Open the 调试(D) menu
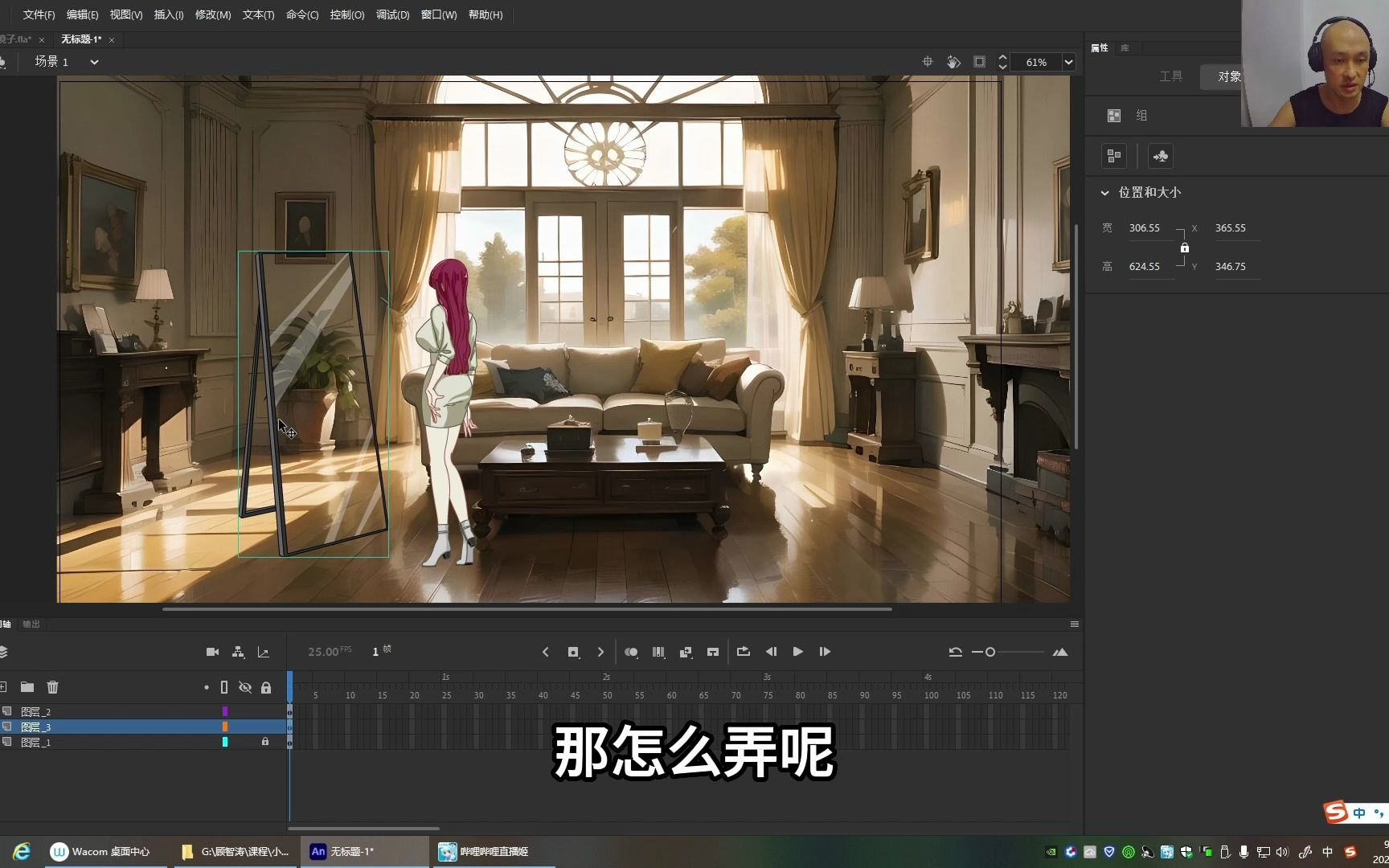The image size is (1389, 868). pos(393,14)
